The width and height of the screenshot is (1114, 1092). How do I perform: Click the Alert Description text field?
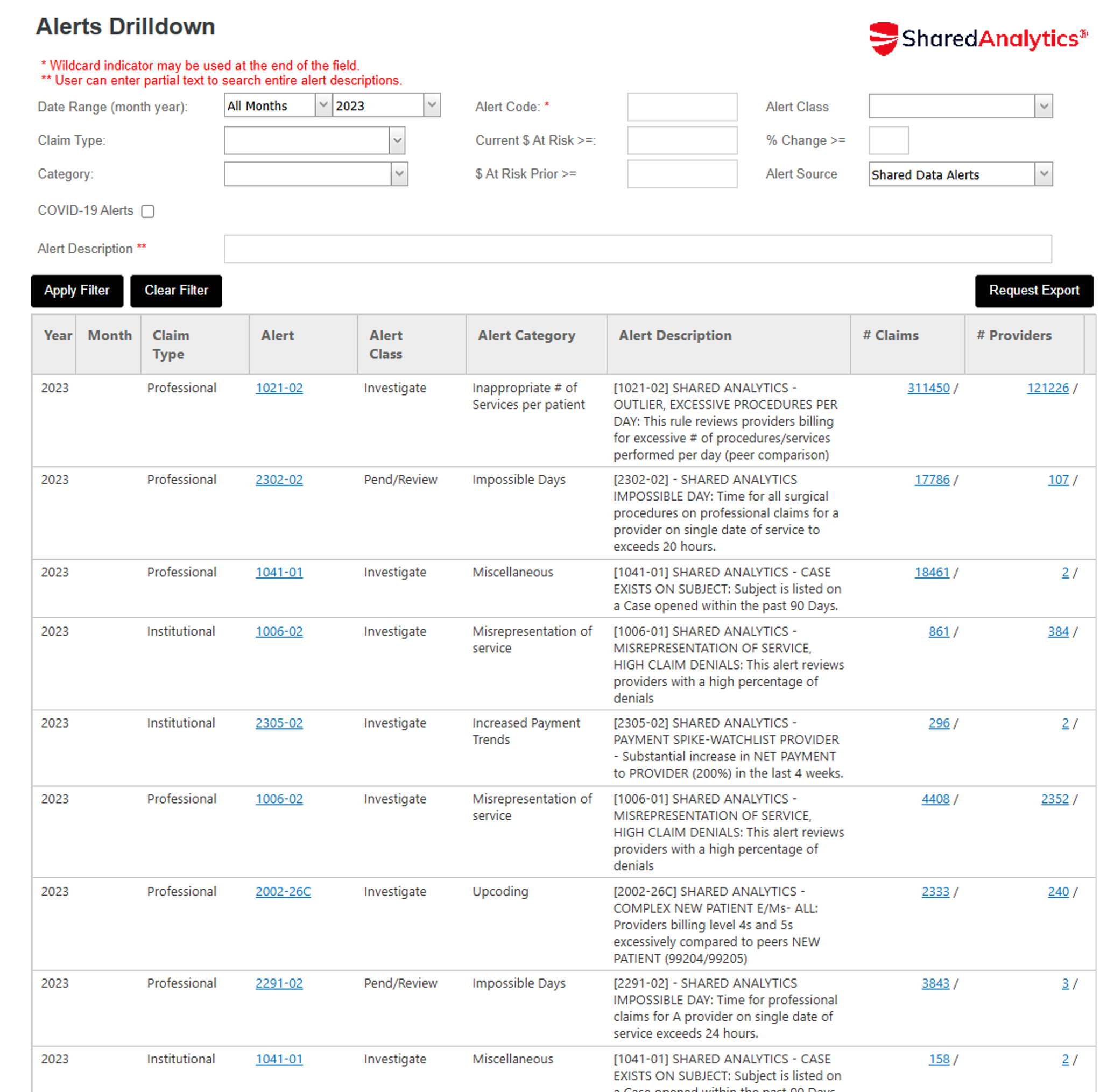[x=637, y=248]
